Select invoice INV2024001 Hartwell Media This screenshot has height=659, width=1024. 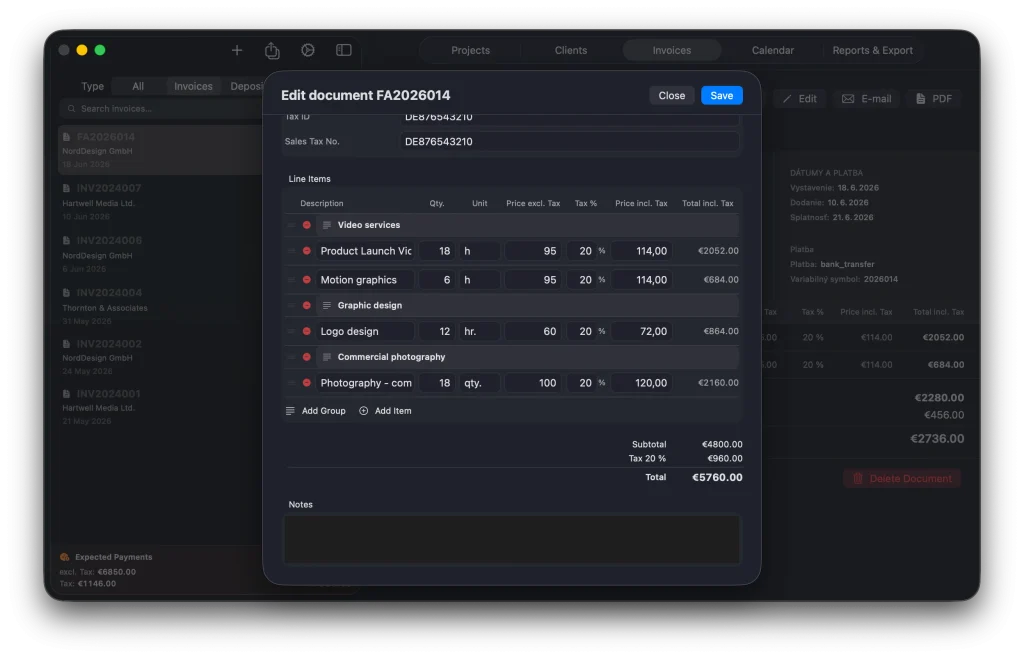tap(160, 407)
